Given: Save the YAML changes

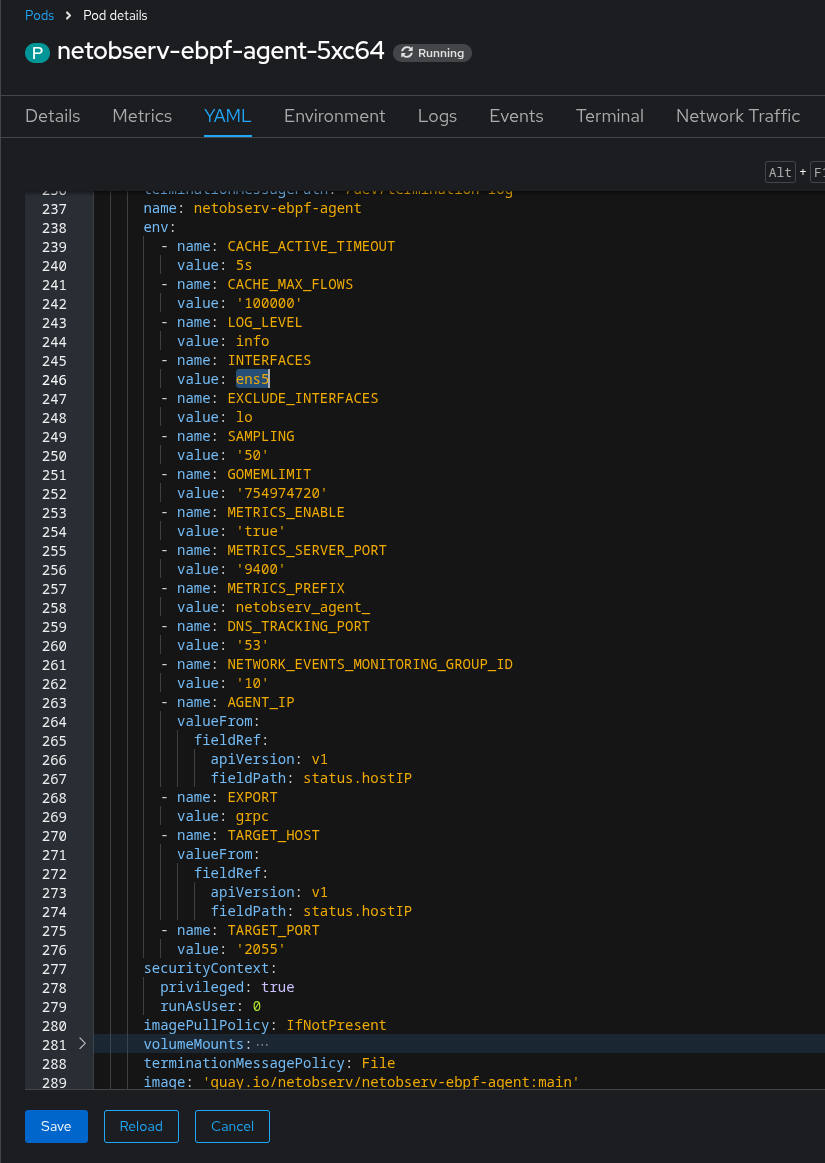Looking at the screenshot, I should coord(56,1126).
